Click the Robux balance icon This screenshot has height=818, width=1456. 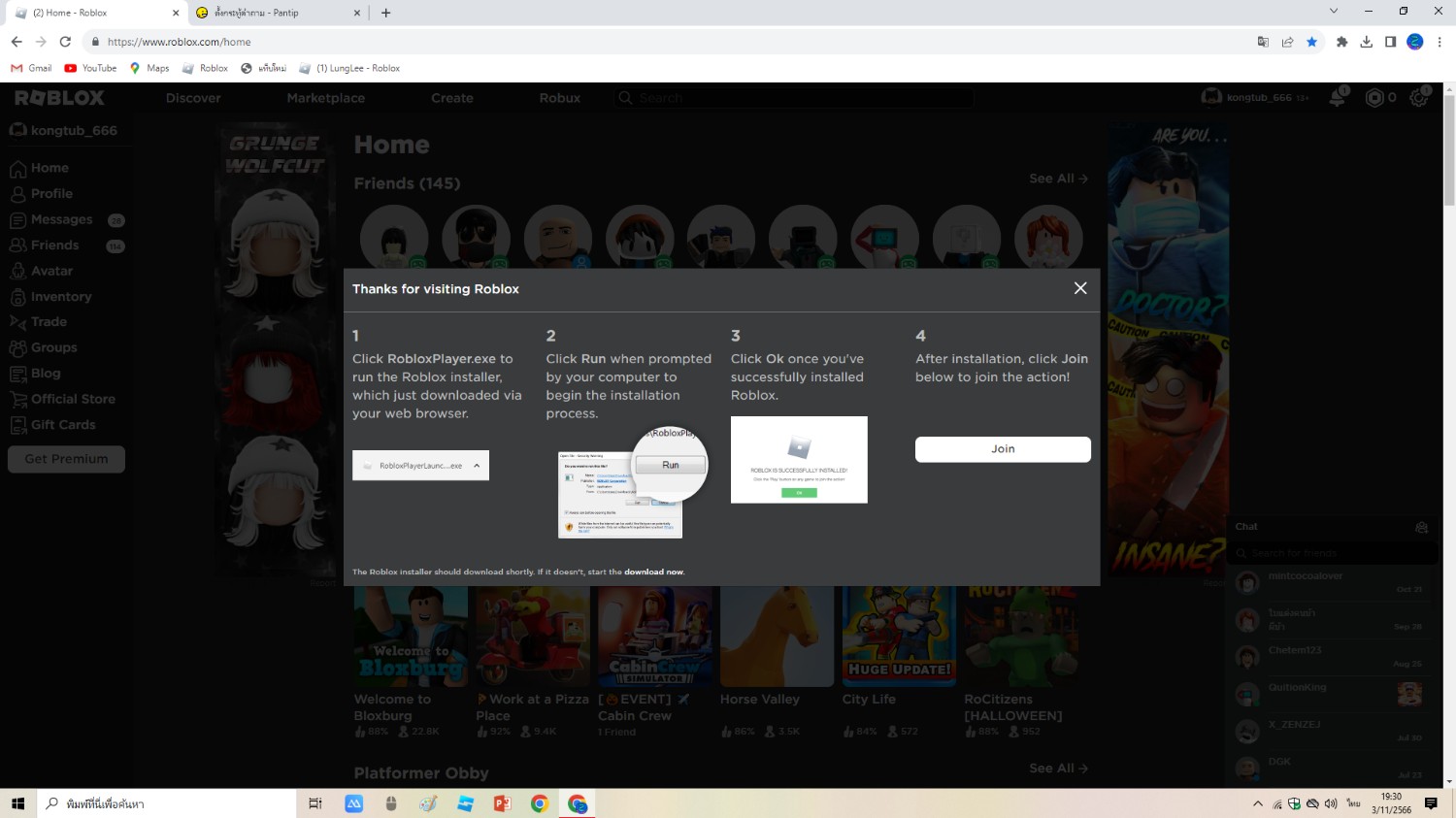[1374, 98]
